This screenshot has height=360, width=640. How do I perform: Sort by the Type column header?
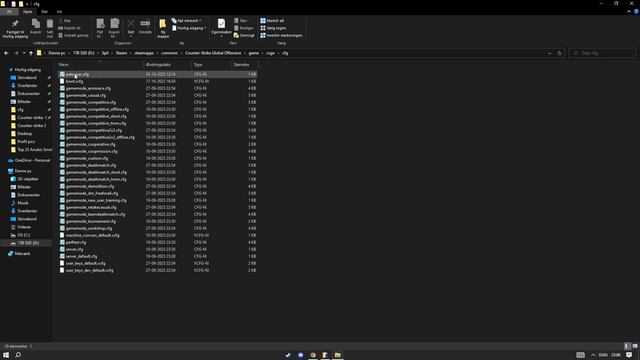(x=211, y=64)
